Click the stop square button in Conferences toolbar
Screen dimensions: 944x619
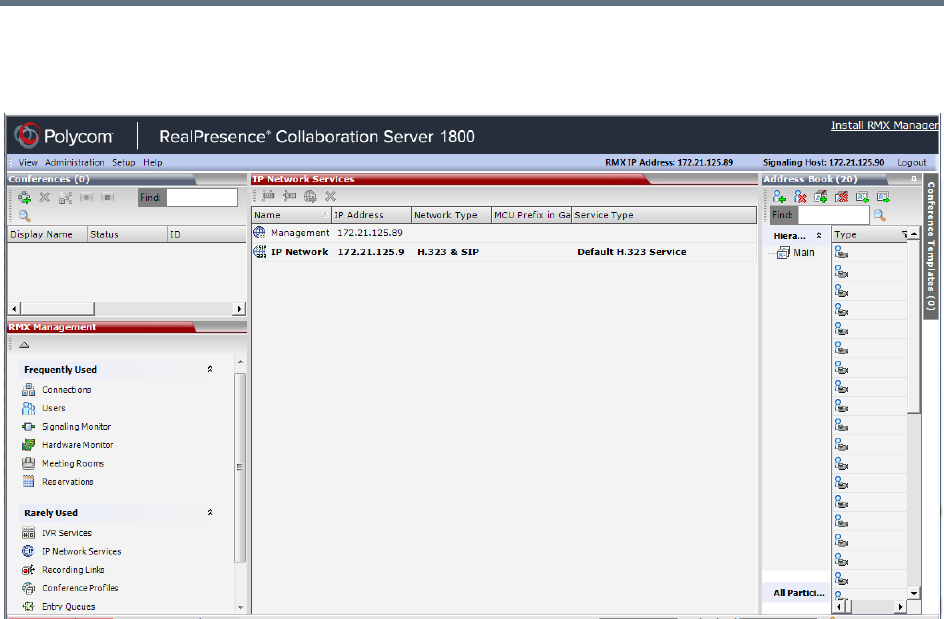[108, 198]
